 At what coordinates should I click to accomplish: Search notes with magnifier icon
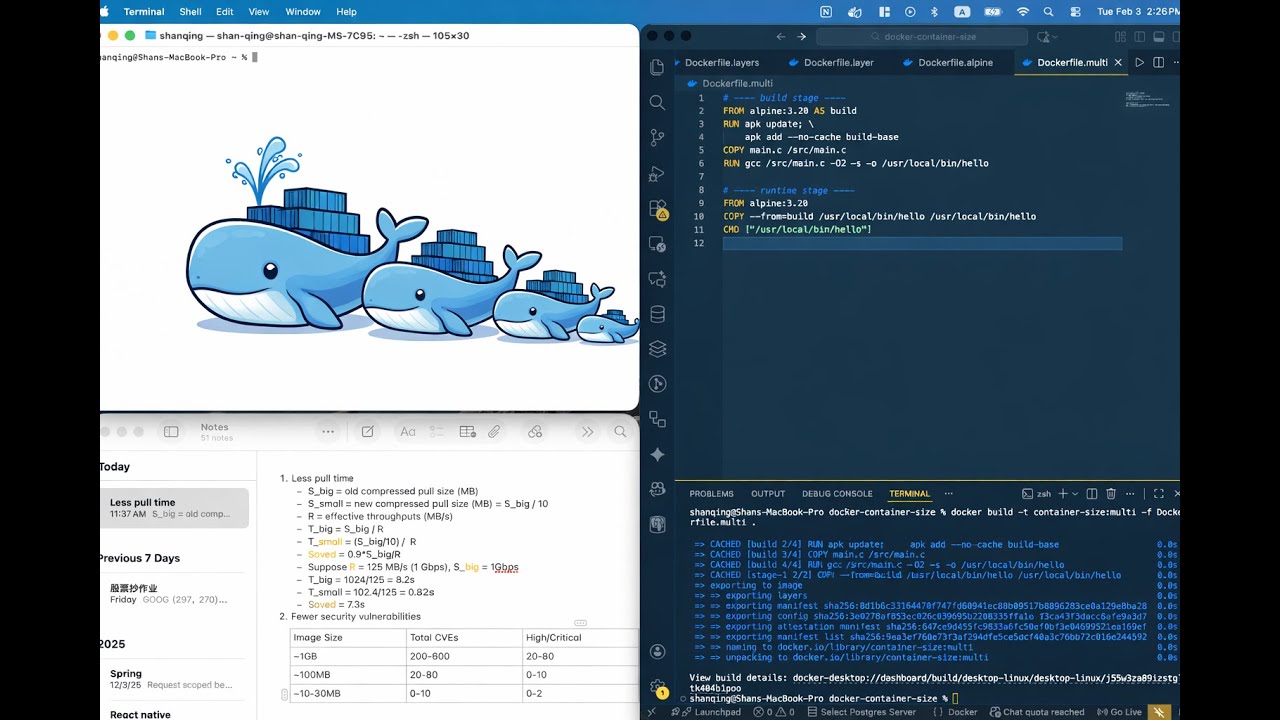tap(620, 432)
